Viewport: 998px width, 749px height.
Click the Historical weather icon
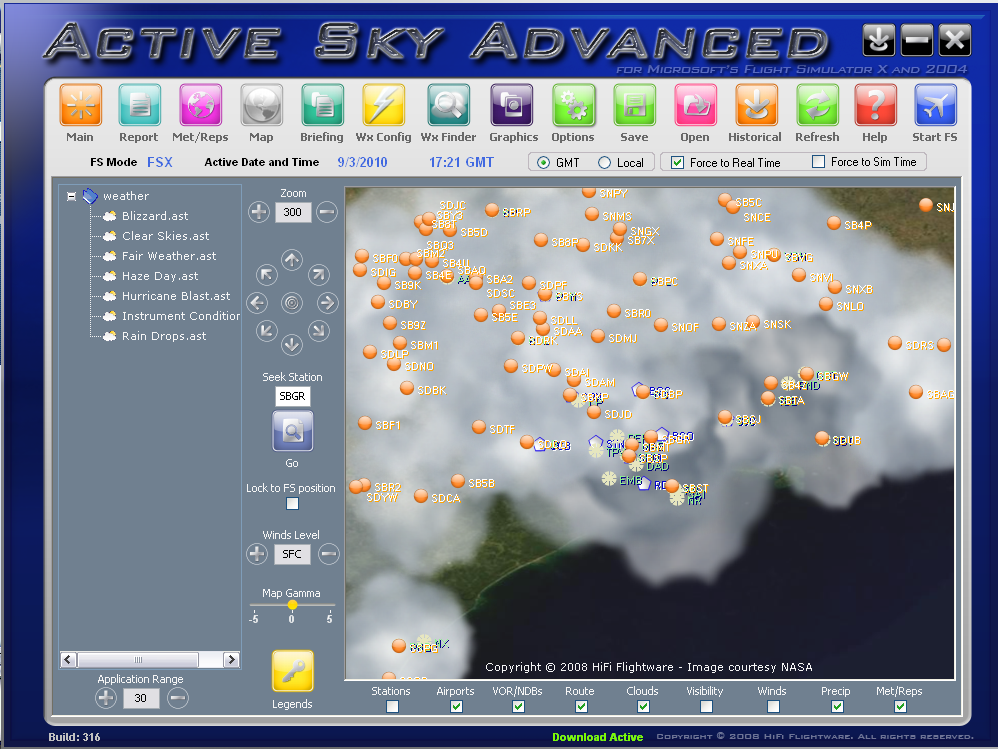(755, 105)
